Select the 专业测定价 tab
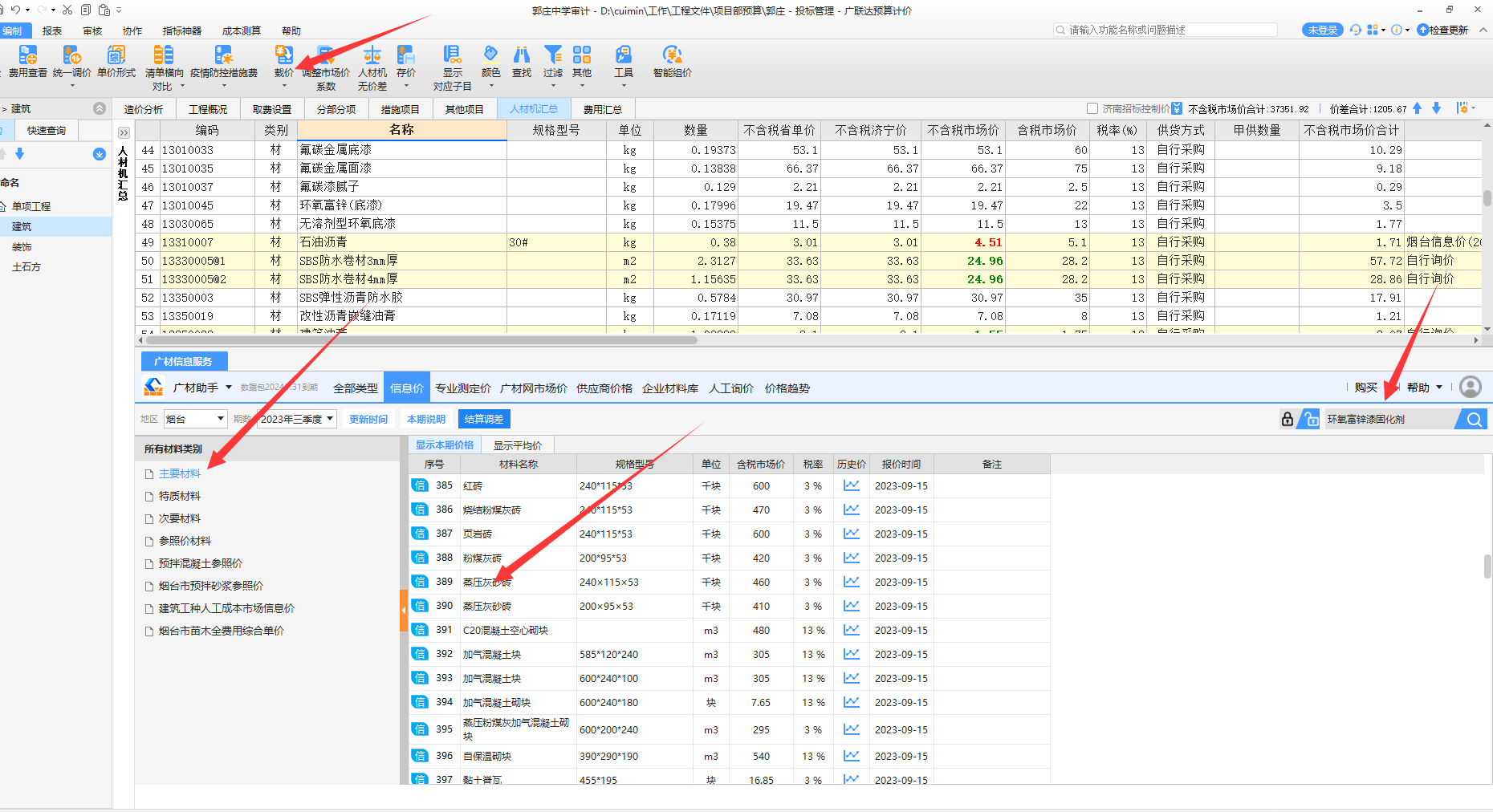The width and height of the screenshot is (1493, 812). 463,388
